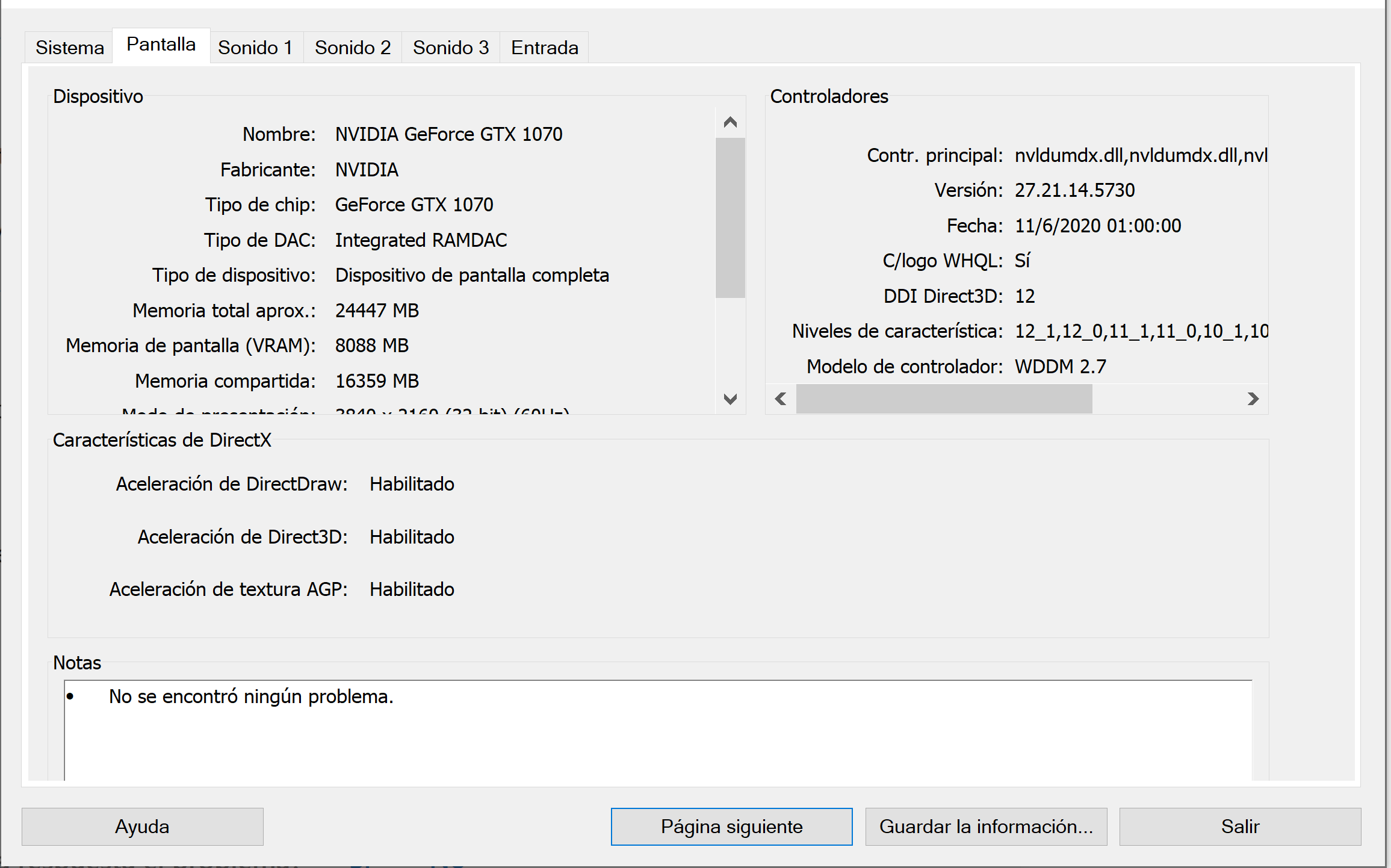Exit with the Salir button
1391x868 pixels.
1240,826
